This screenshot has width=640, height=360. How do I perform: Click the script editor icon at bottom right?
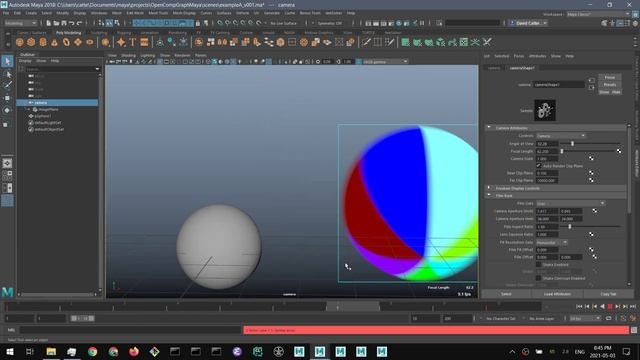tap(634, 330)
